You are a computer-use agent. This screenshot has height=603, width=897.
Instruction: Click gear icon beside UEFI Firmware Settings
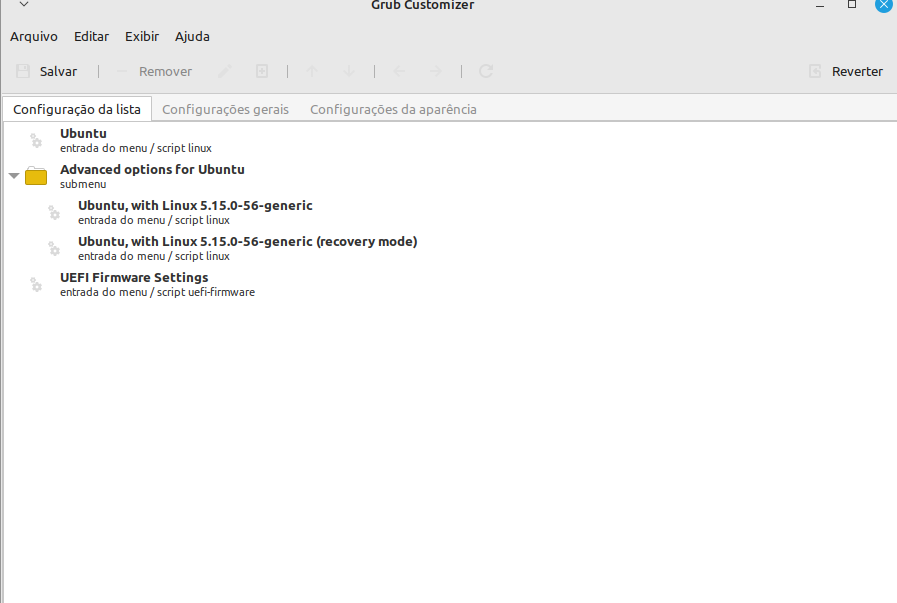[x=36, y=285]
